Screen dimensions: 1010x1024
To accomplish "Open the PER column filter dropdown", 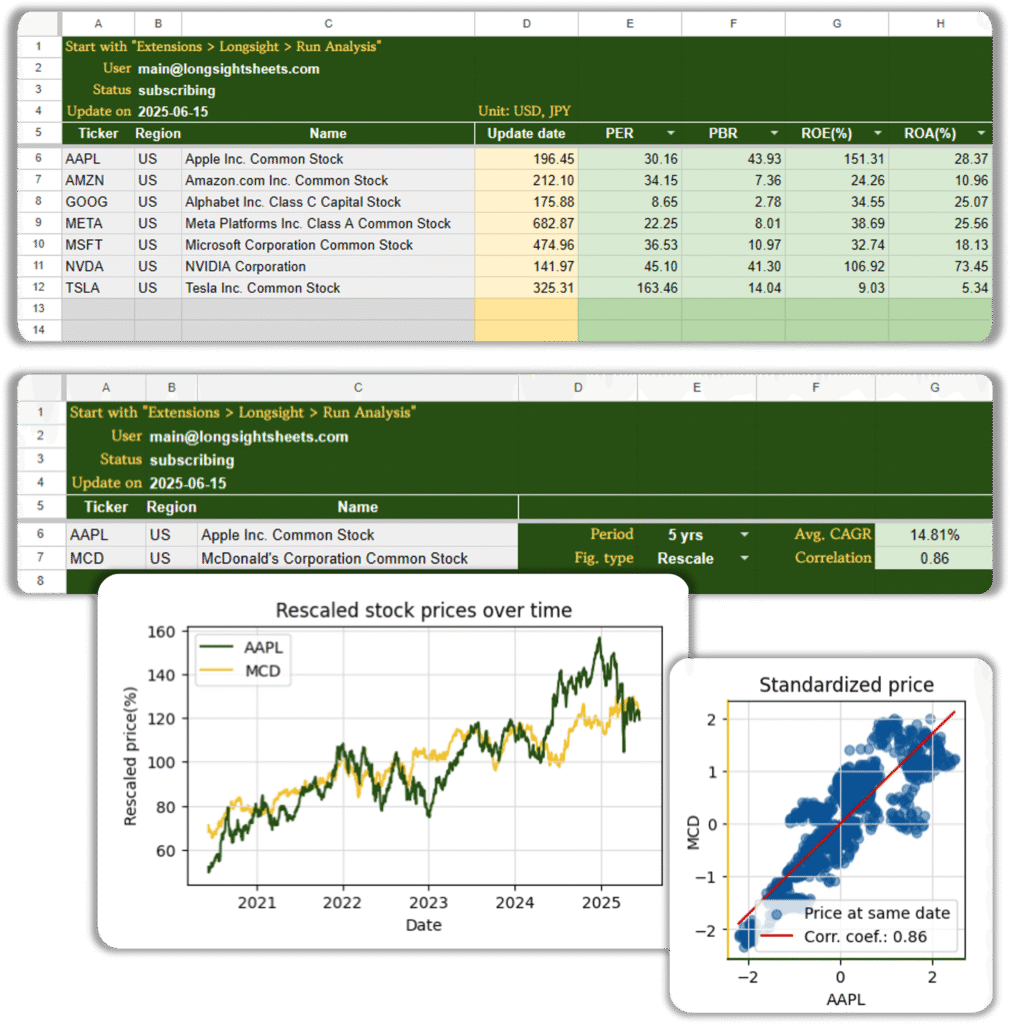I will pos(671,133).
